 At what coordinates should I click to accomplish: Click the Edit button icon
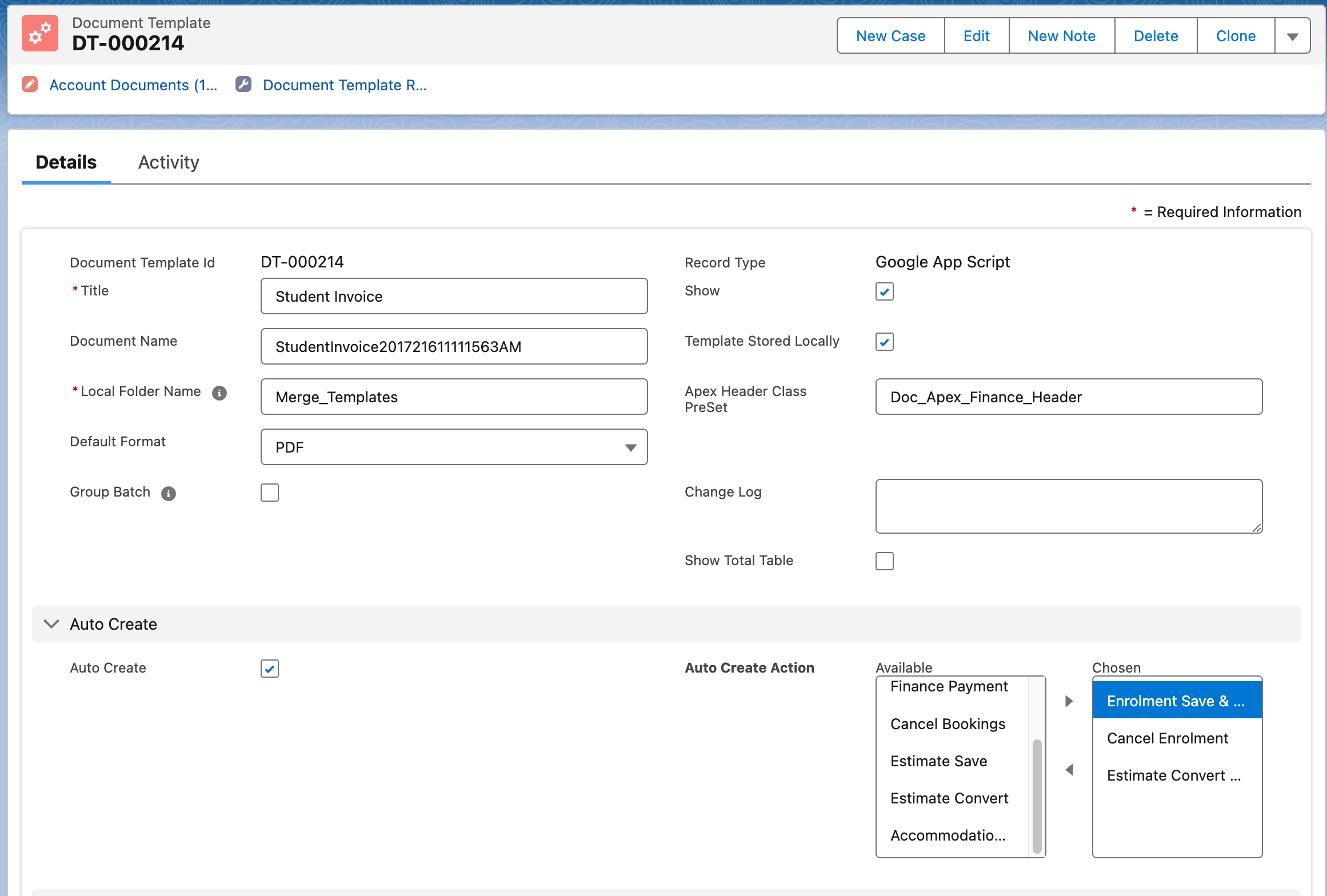pos(975,36)
